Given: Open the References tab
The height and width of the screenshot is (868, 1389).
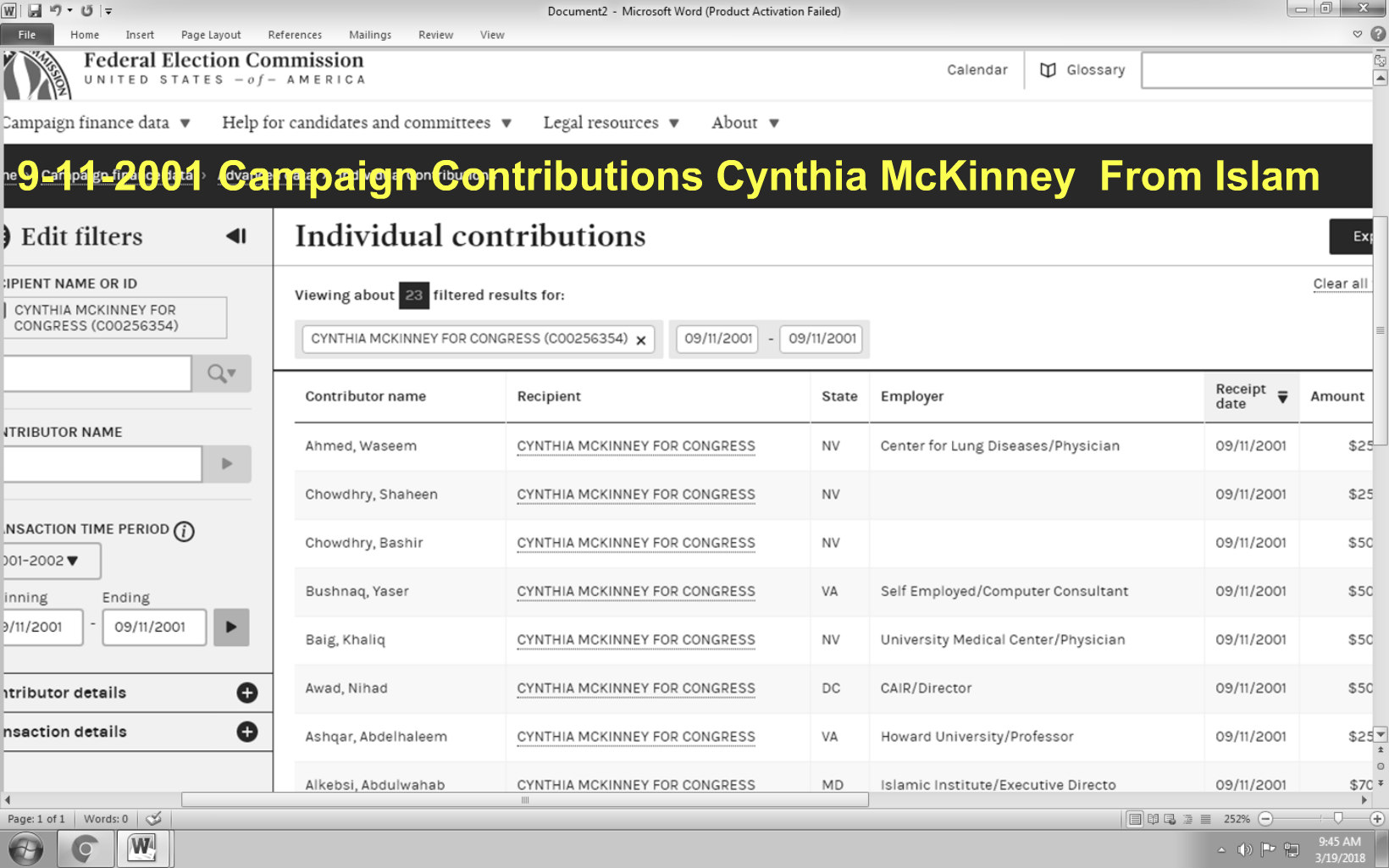Looking at the screenshot, I should [295, 35].
